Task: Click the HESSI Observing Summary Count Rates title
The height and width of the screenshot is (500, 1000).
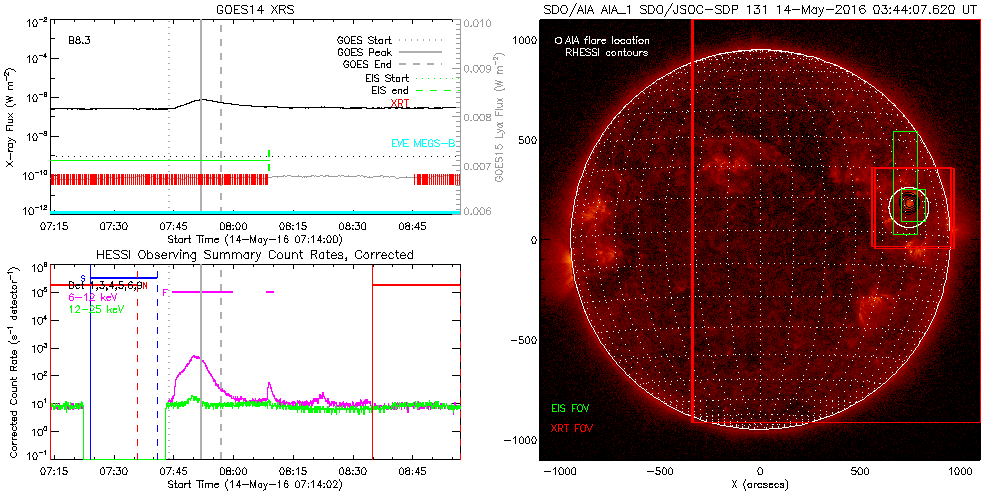Action: pyautogui.click(x=254, y=255)
